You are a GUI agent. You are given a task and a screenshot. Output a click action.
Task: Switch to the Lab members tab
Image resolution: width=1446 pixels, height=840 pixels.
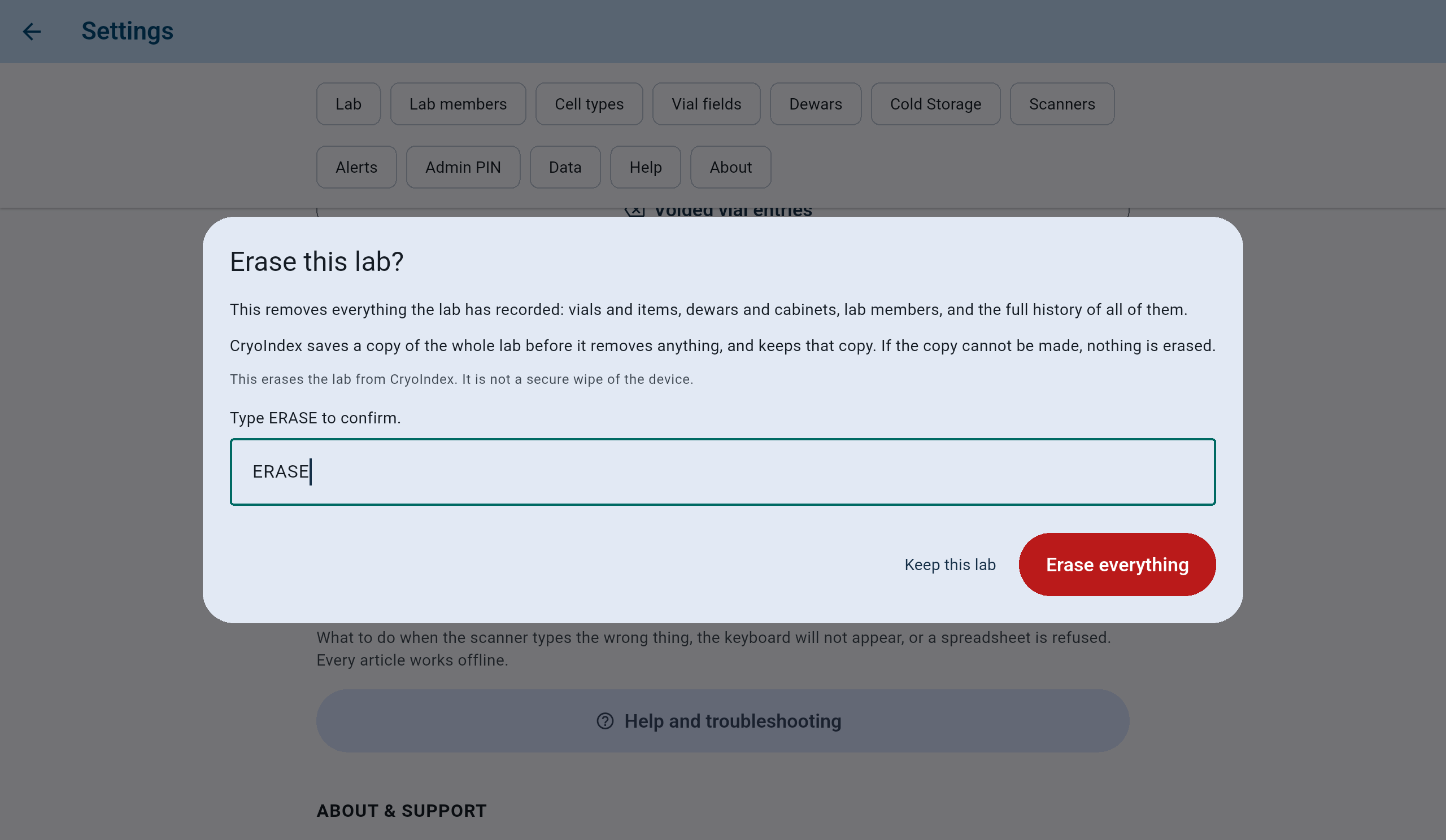(458, 104)
